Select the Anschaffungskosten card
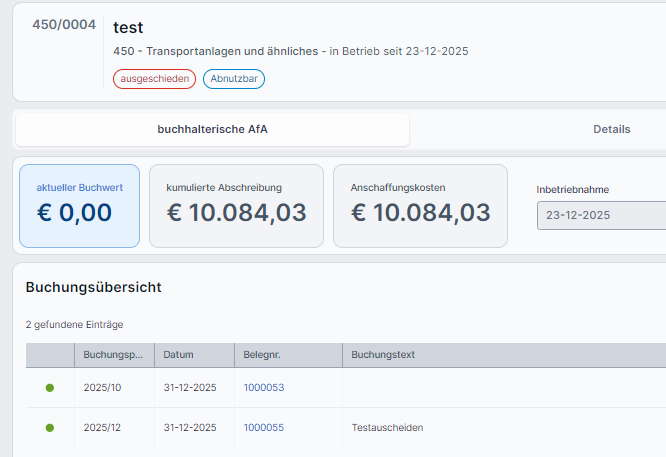 pos(420,205)
